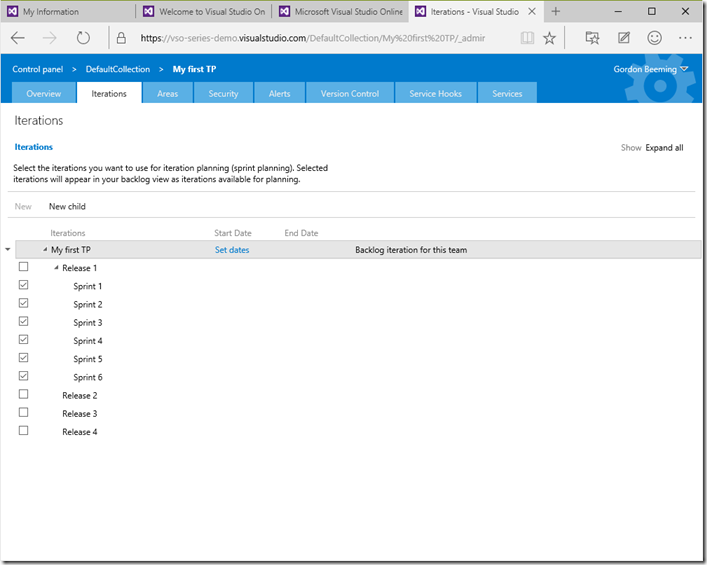Screen dimensions: 707x565
Task: Open the Areas tab
Action: [x=168, y=93]
